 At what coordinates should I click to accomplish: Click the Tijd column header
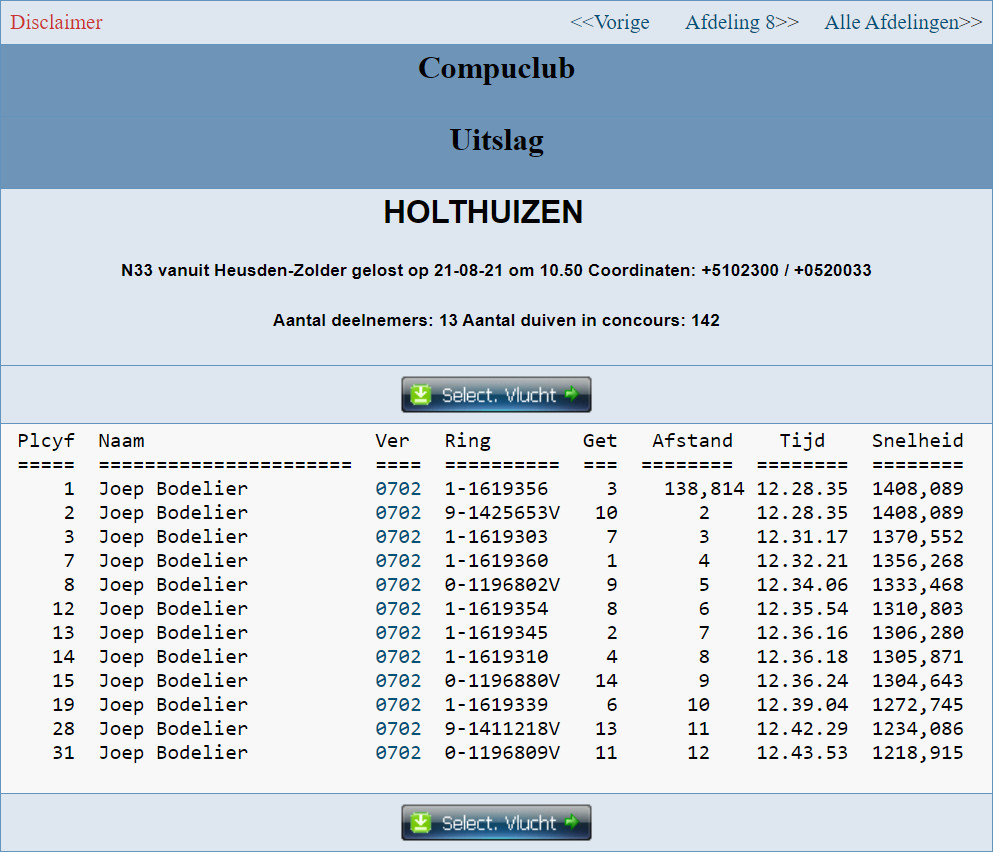802,441
